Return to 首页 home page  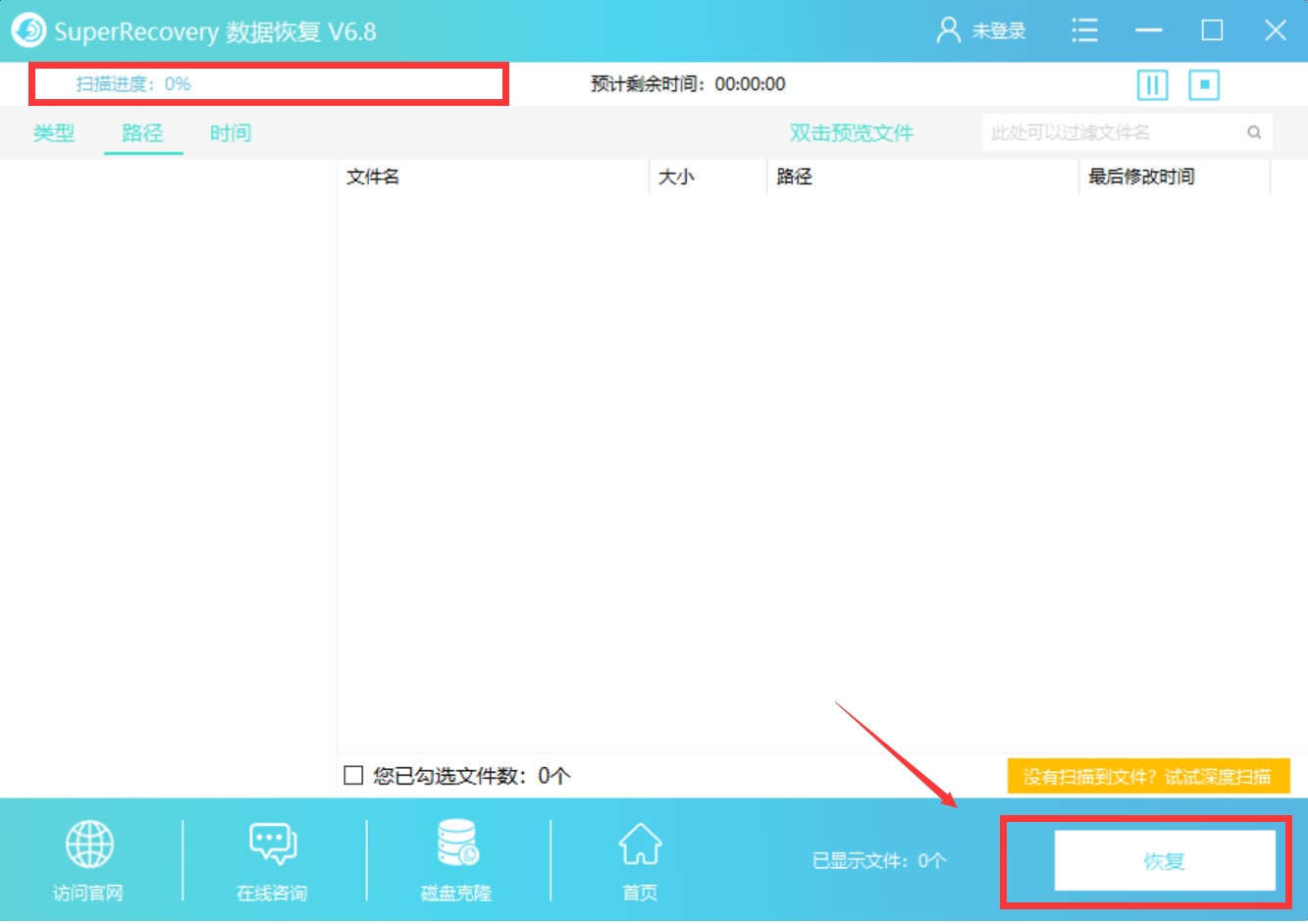638,858
